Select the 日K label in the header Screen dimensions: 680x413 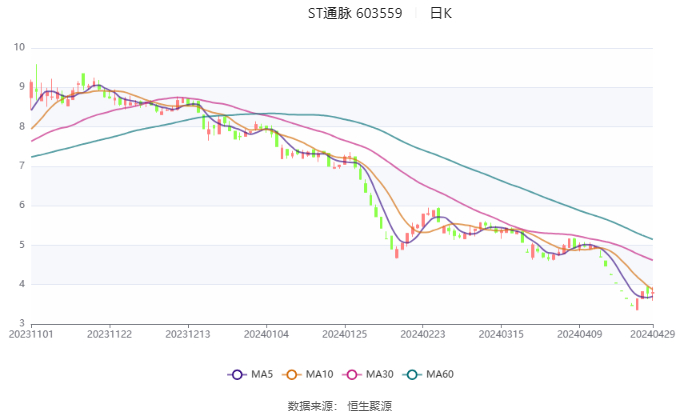pos(440,14)
